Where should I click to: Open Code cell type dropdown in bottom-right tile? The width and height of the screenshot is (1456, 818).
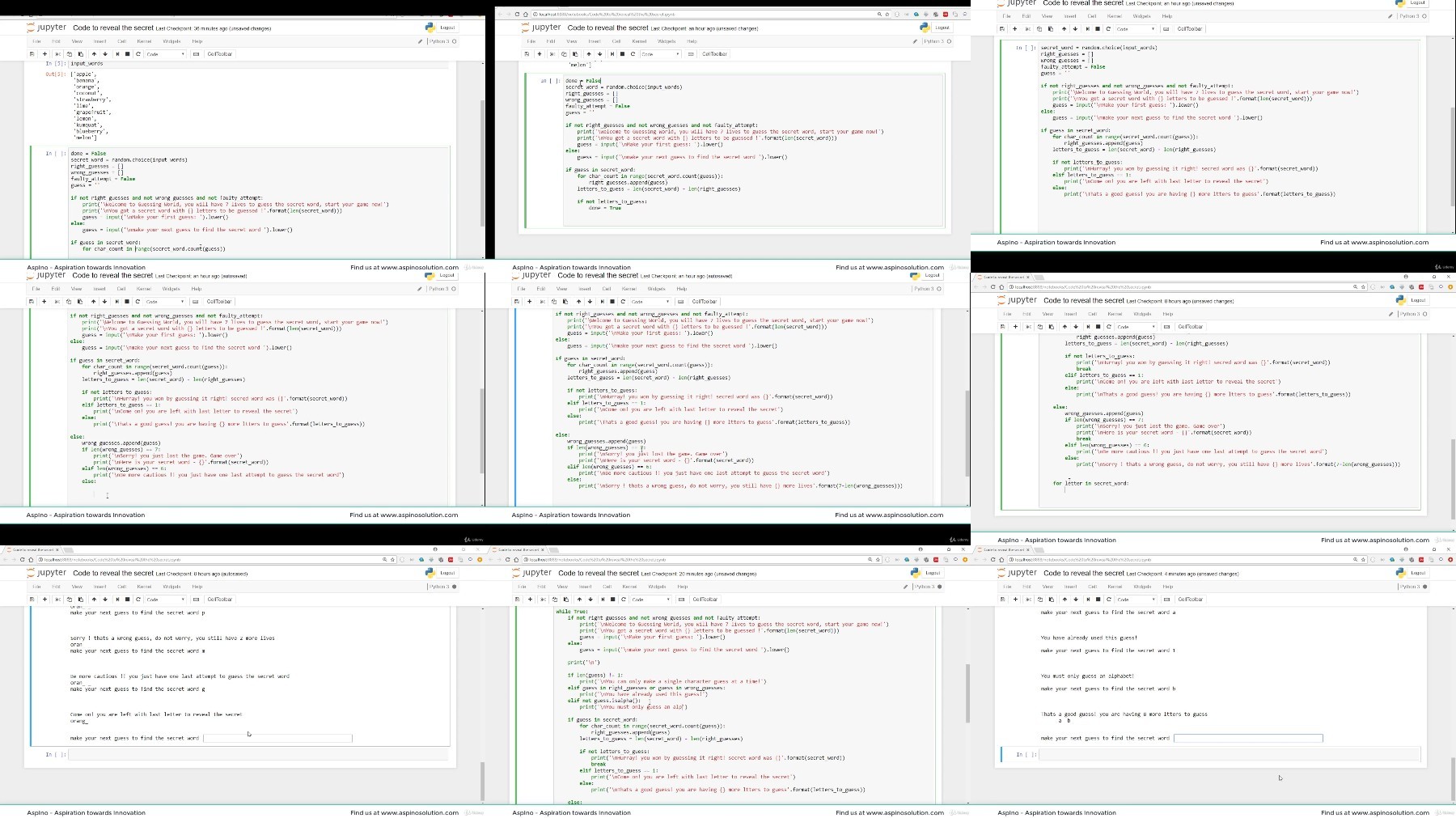pos(1136,600)
